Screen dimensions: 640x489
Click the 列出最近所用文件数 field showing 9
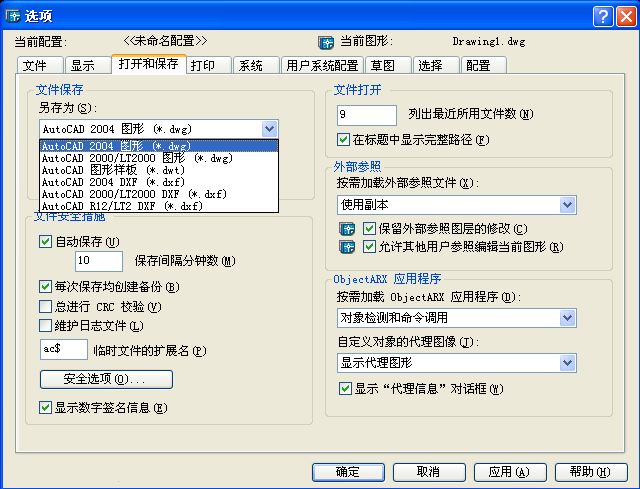point(367,115)
